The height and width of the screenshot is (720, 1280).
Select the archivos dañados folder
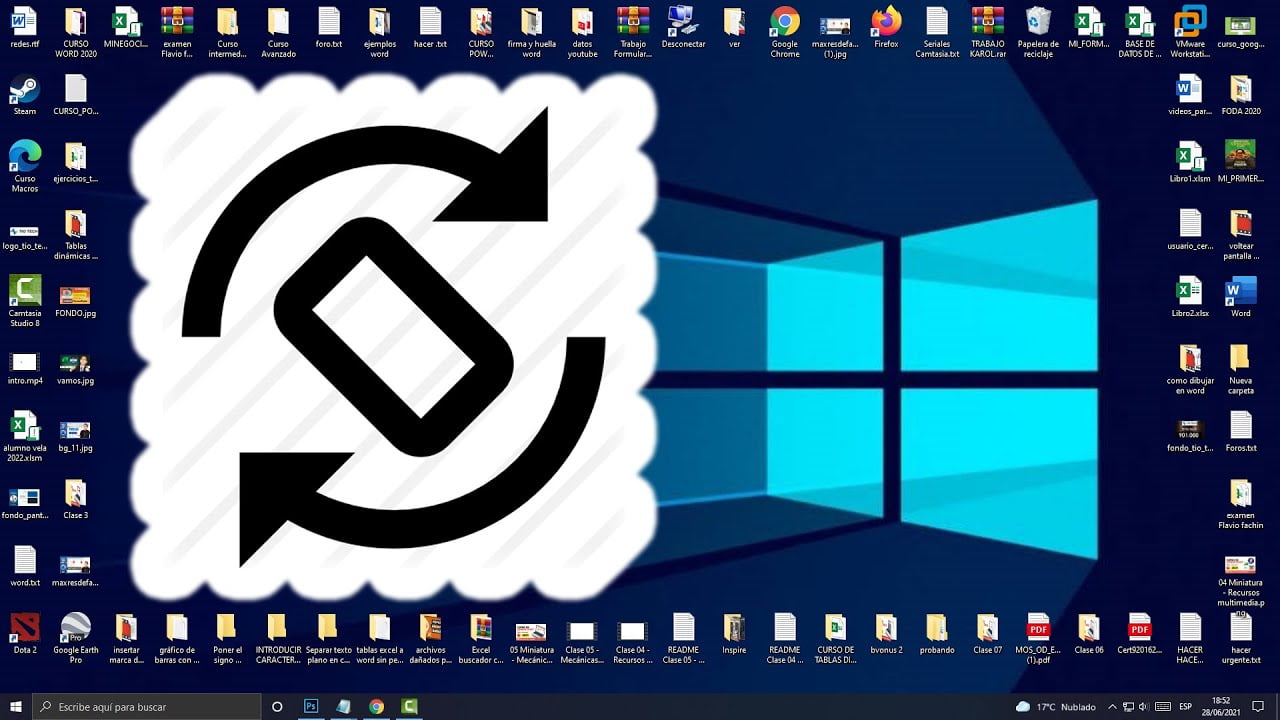click(x=430, y=637)
